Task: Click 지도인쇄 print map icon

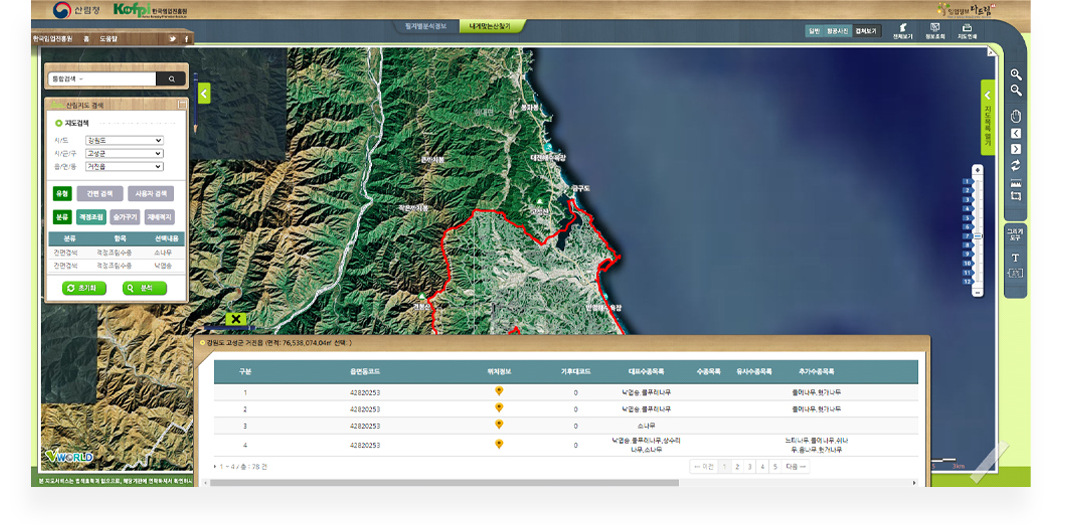Action: 967,31
